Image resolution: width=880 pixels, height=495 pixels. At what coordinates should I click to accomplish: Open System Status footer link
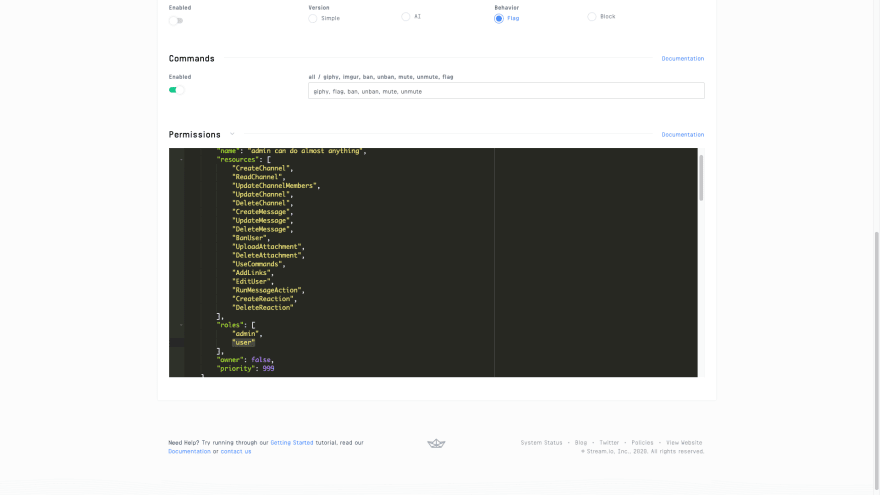click(541, 443)
